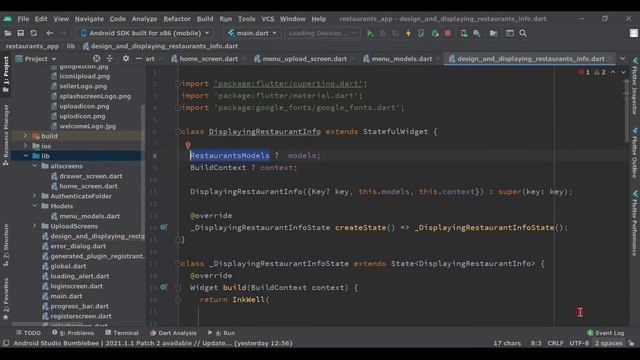Screen dimensions: 640x360
Task: Click the red lightbulb intention icon
Action: coord(188,145)
